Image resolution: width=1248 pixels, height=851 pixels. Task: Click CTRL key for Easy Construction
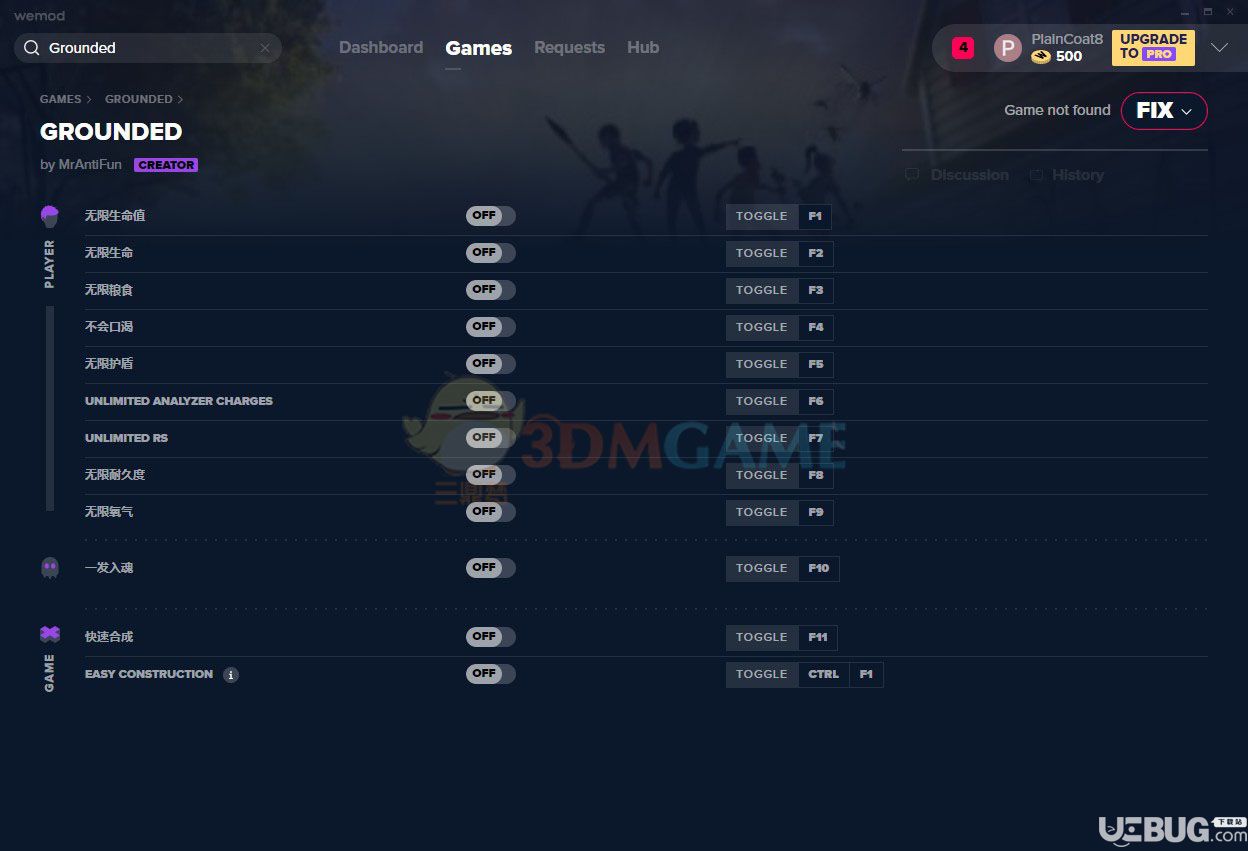tap(824, 674)
